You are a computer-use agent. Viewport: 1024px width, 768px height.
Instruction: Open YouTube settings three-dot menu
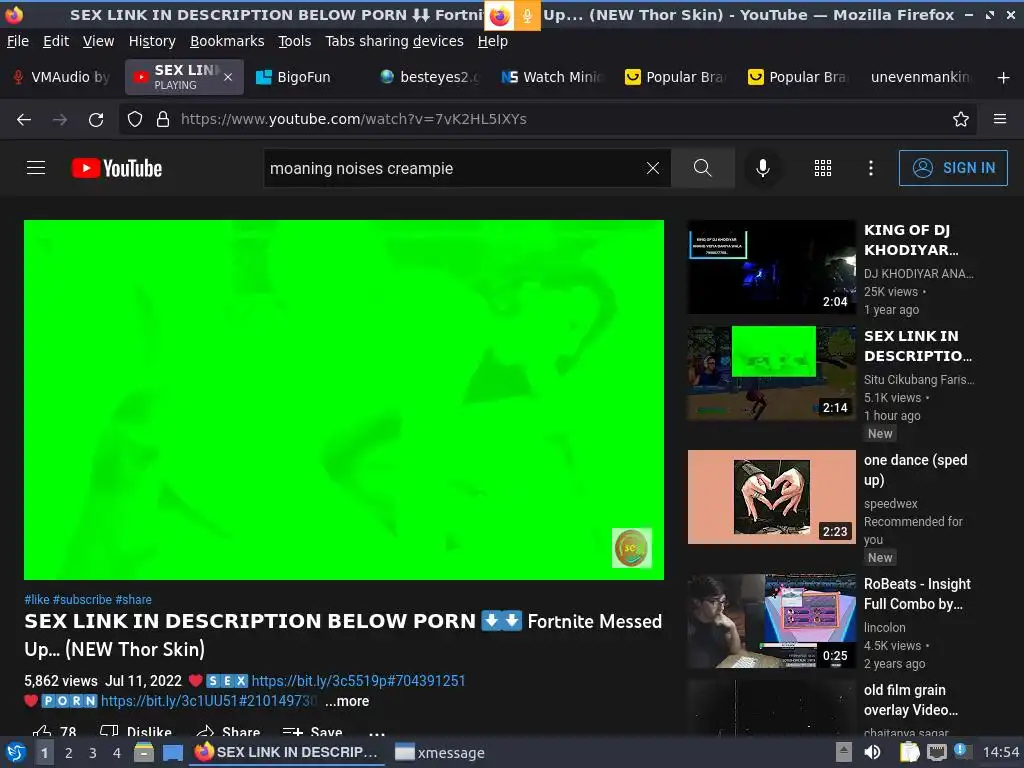[871, 168]
